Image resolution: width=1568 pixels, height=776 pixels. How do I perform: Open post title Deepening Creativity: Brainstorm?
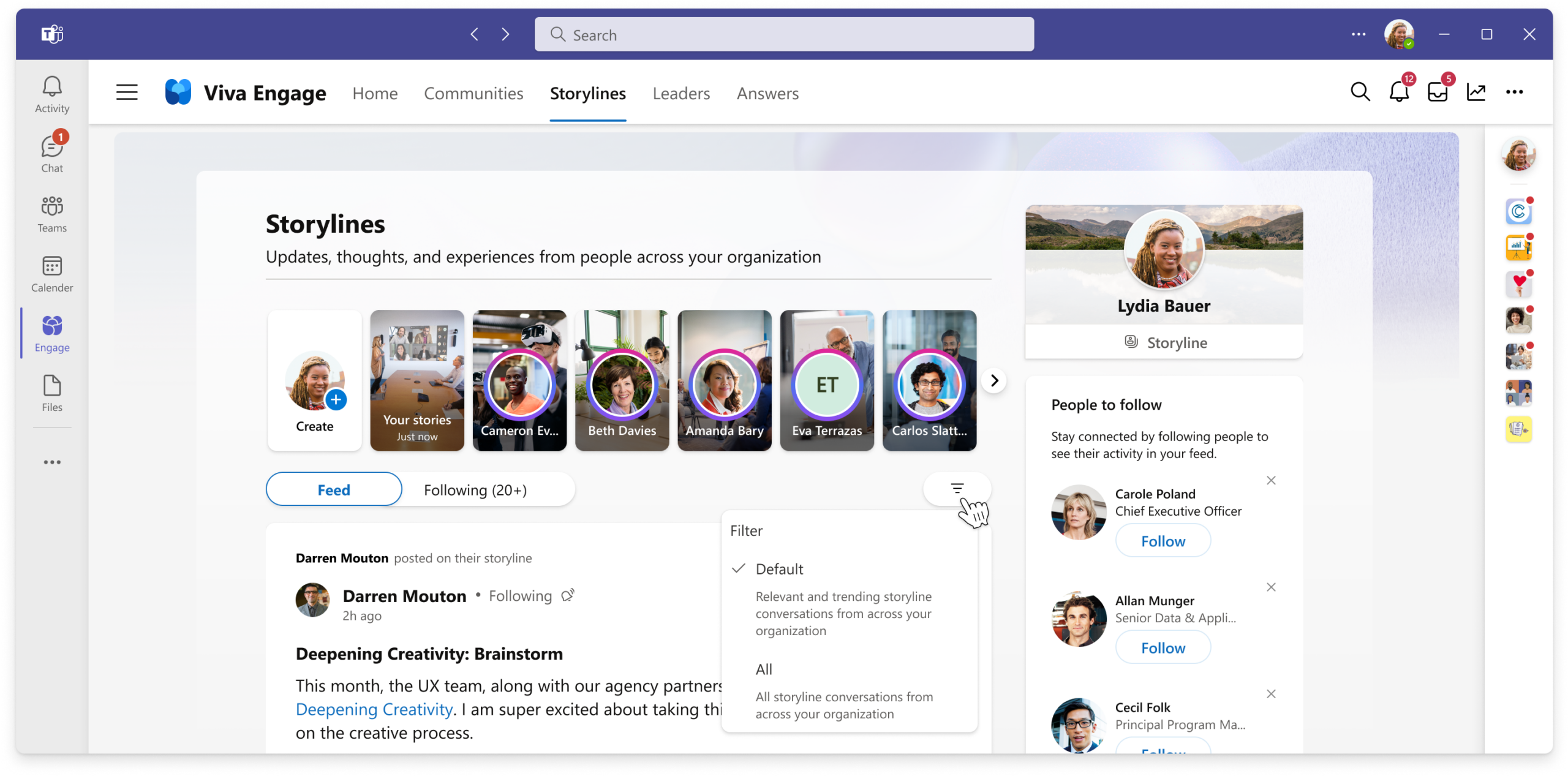click(429, 654)
